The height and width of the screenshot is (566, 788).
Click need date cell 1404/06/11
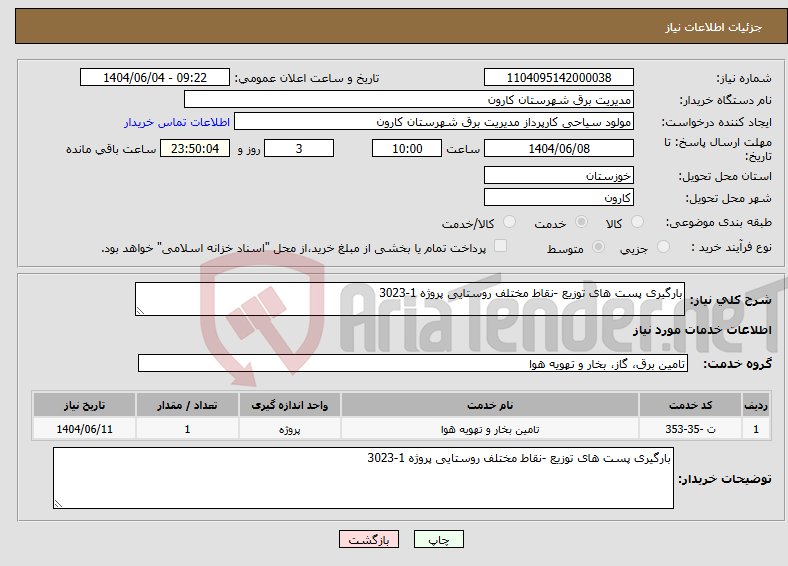click(84, 429)
